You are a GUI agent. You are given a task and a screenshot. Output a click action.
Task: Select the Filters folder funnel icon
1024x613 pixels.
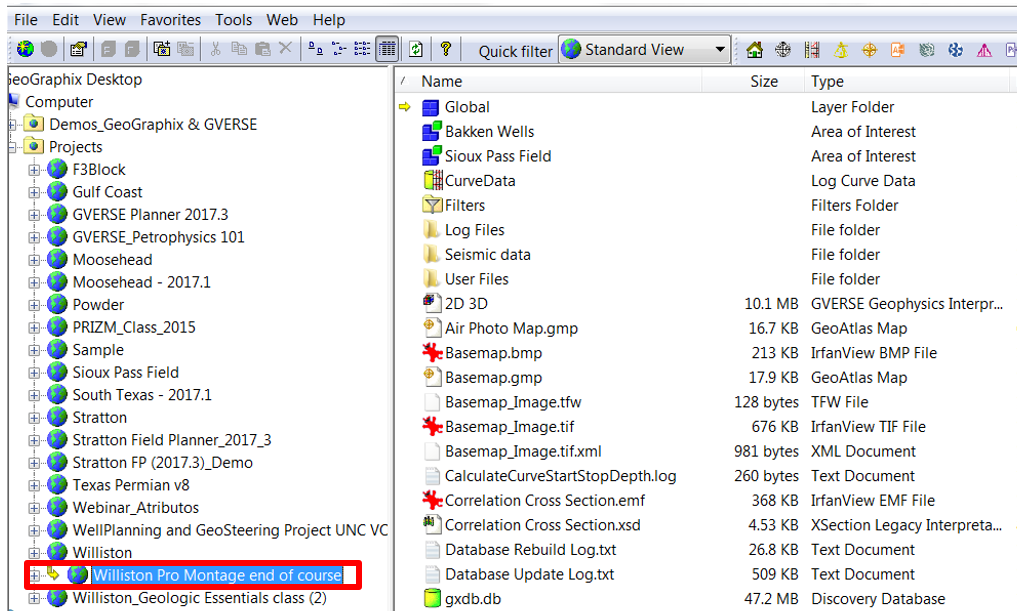[x=432, y=206]
